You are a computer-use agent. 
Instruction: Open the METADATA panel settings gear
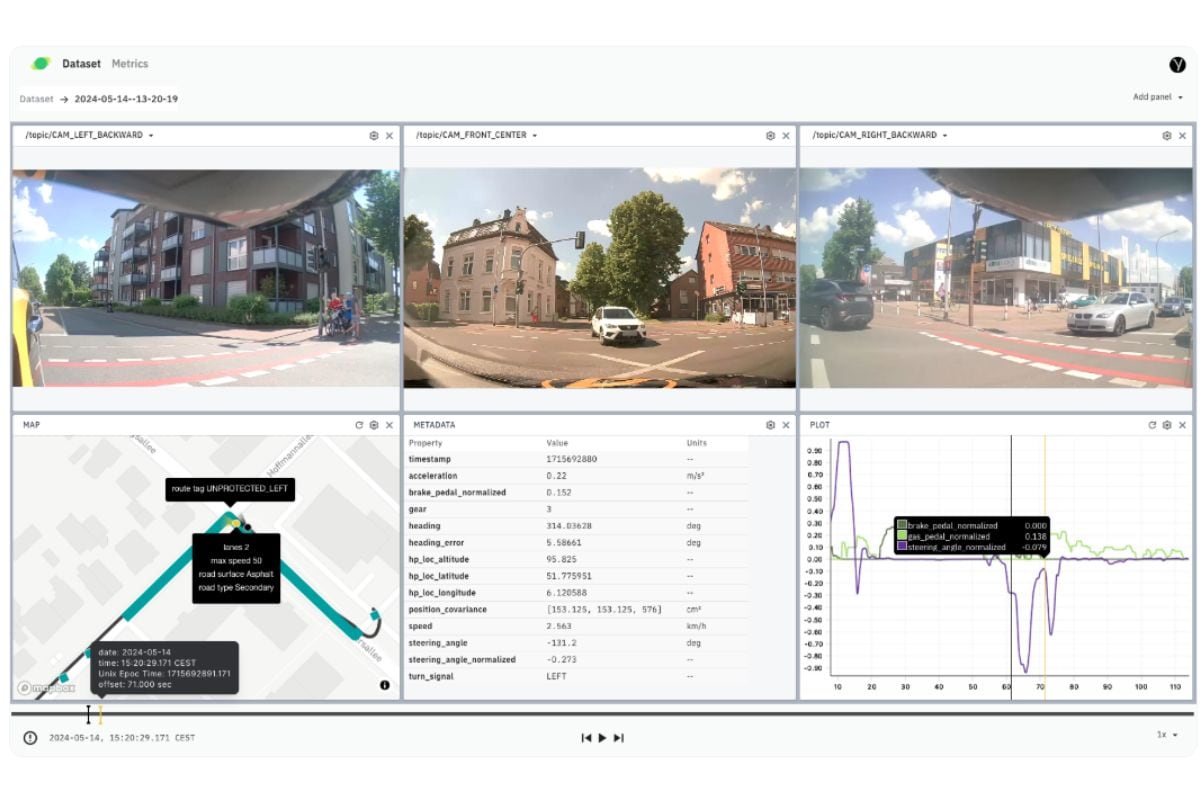pyautogui.click(x=770, y=425)
